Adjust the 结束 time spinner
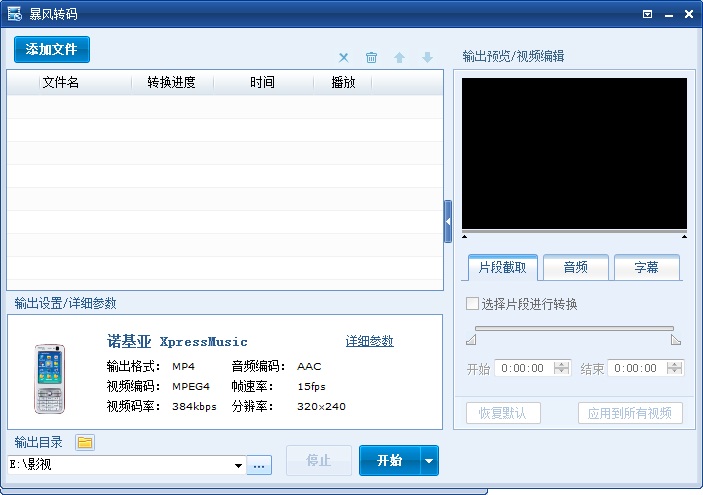This screenshot has width=703, height=495. point(675,368)
